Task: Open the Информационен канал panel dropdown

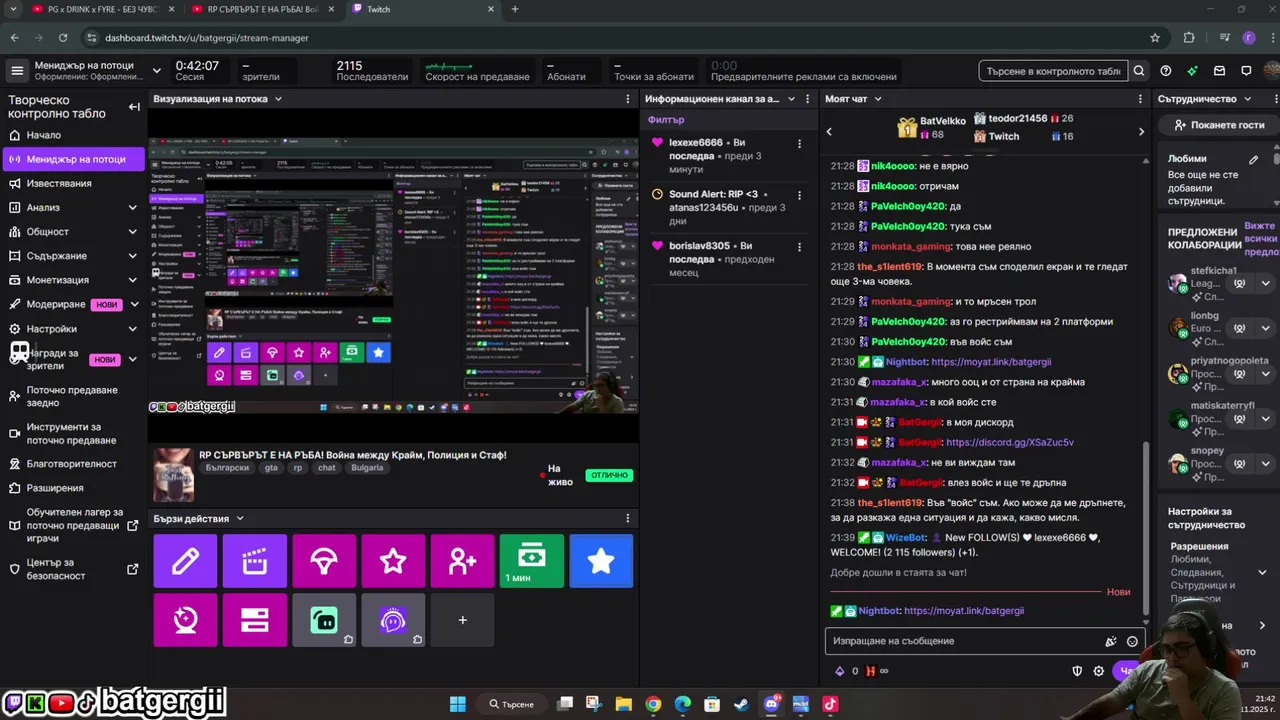Action: pyautogui.click(x=790, y=99)
